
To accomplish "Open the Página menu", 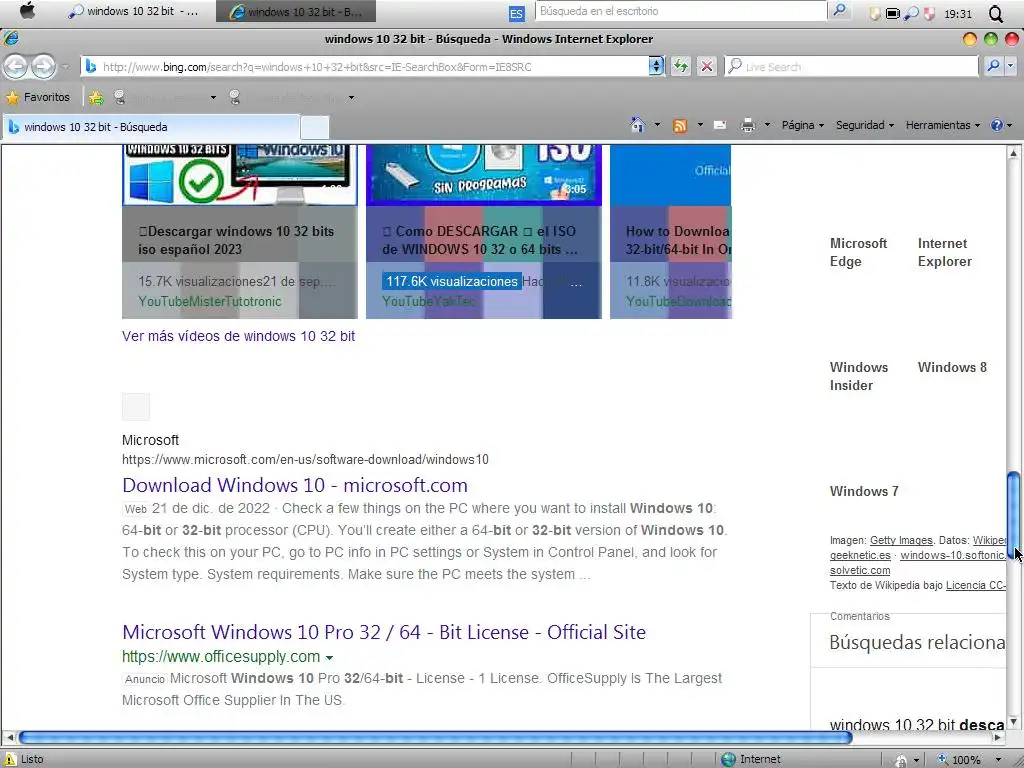I will click(x=803, y=125).
